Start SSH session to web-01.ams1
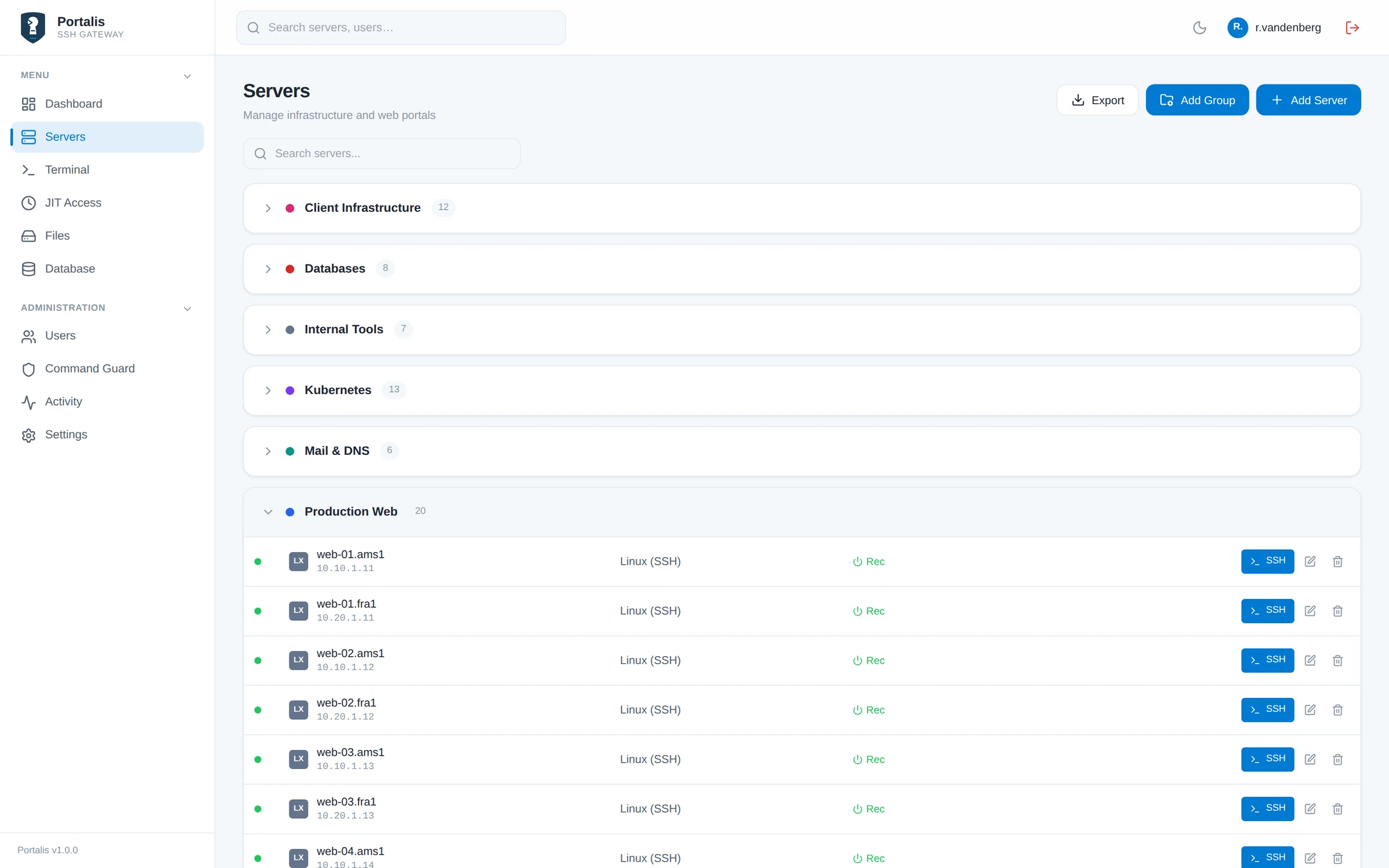1389x868 pixels. coord(1267,561)
